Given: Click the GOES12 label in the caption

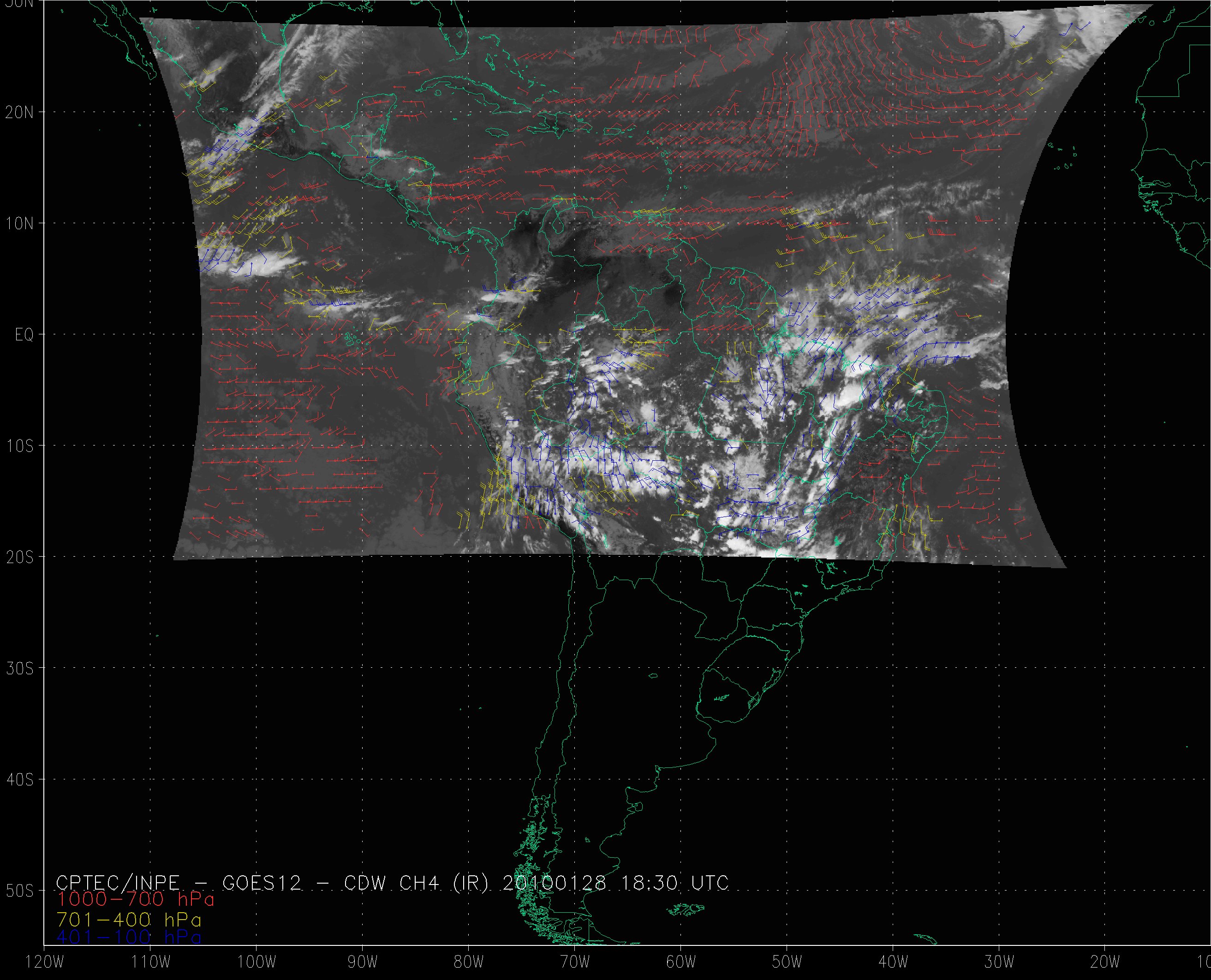Looking at the screenshot, I should click(262, 882).
